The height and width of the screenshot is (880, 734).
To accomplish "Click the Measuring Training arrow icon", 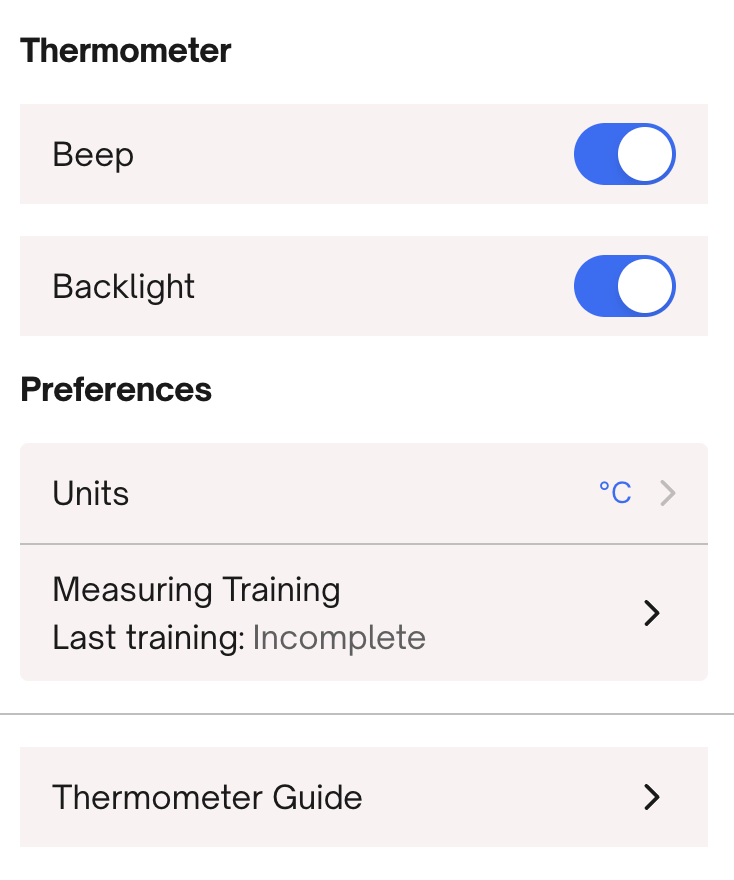I will [x=652, y=613].
